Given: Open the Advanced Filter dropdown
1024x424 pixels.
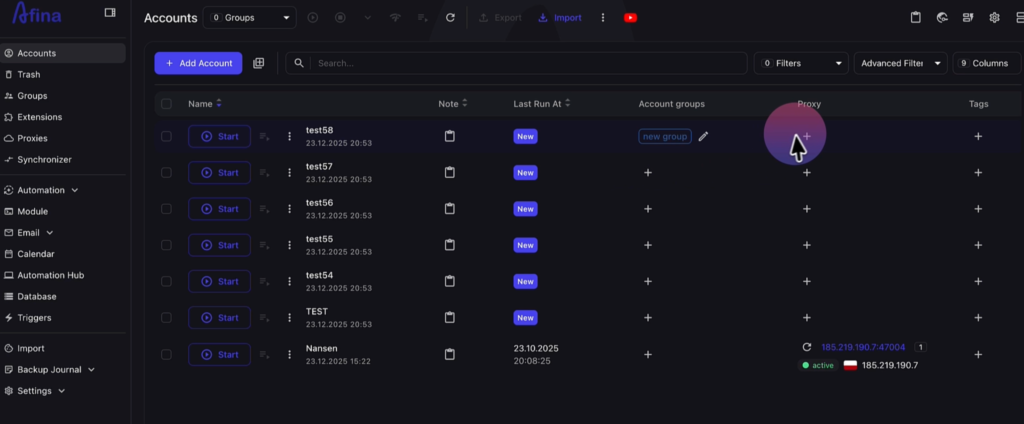Looking at the screenshot, I should (901, 63).
